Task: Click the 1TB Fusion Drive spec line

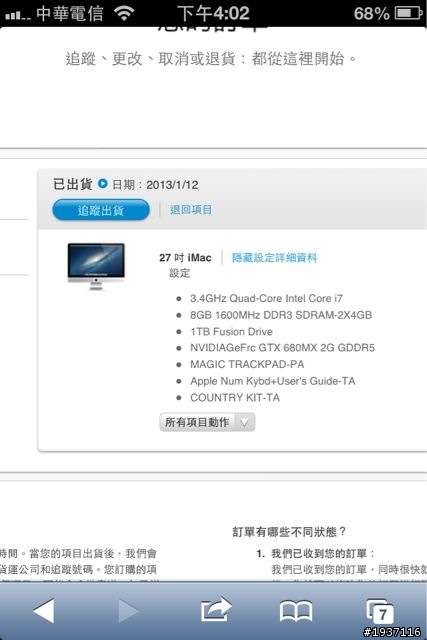Action: tap(231, 331)
